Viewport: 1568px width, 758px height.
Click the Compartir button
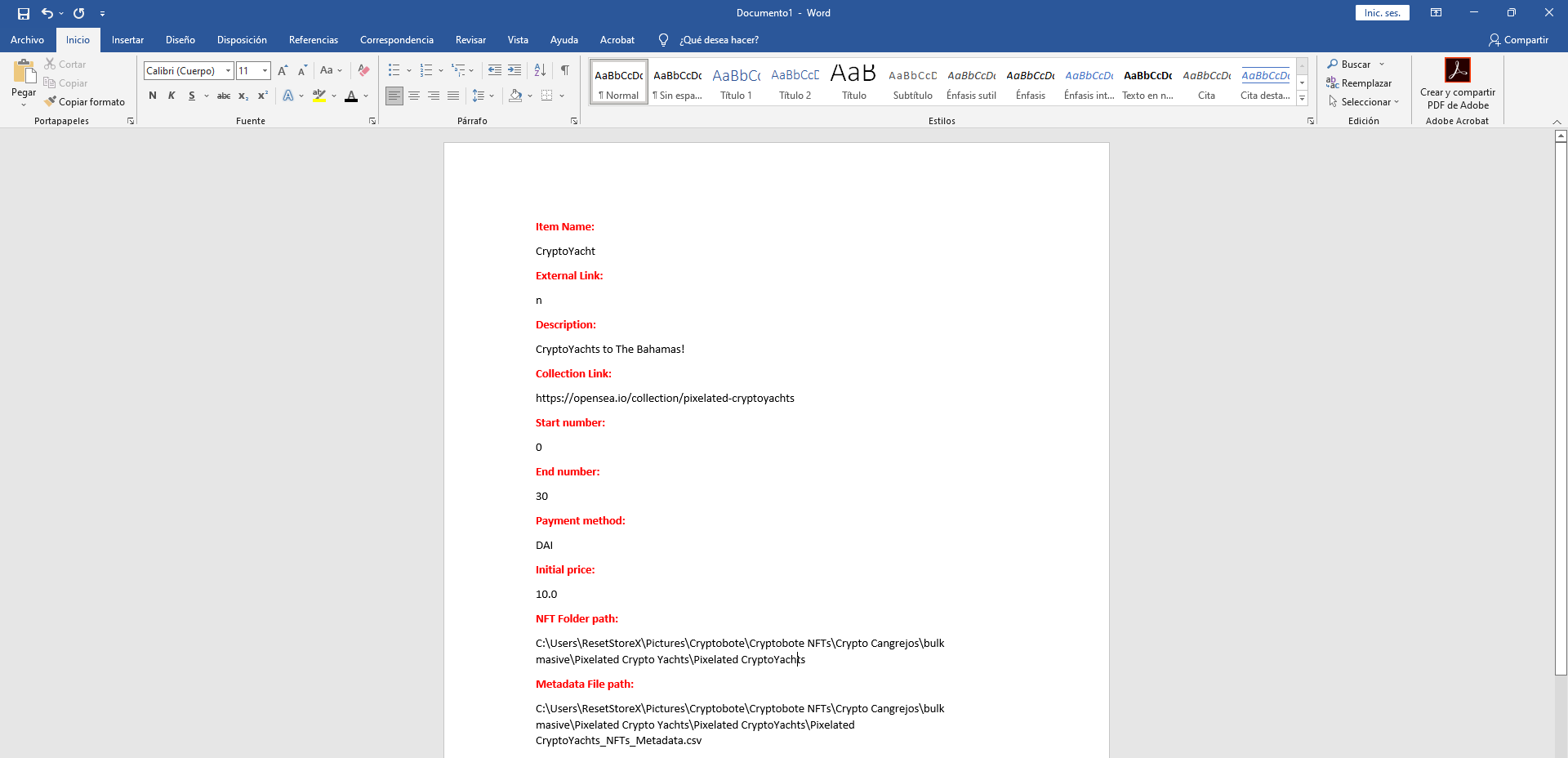(x=1518, y=40)
